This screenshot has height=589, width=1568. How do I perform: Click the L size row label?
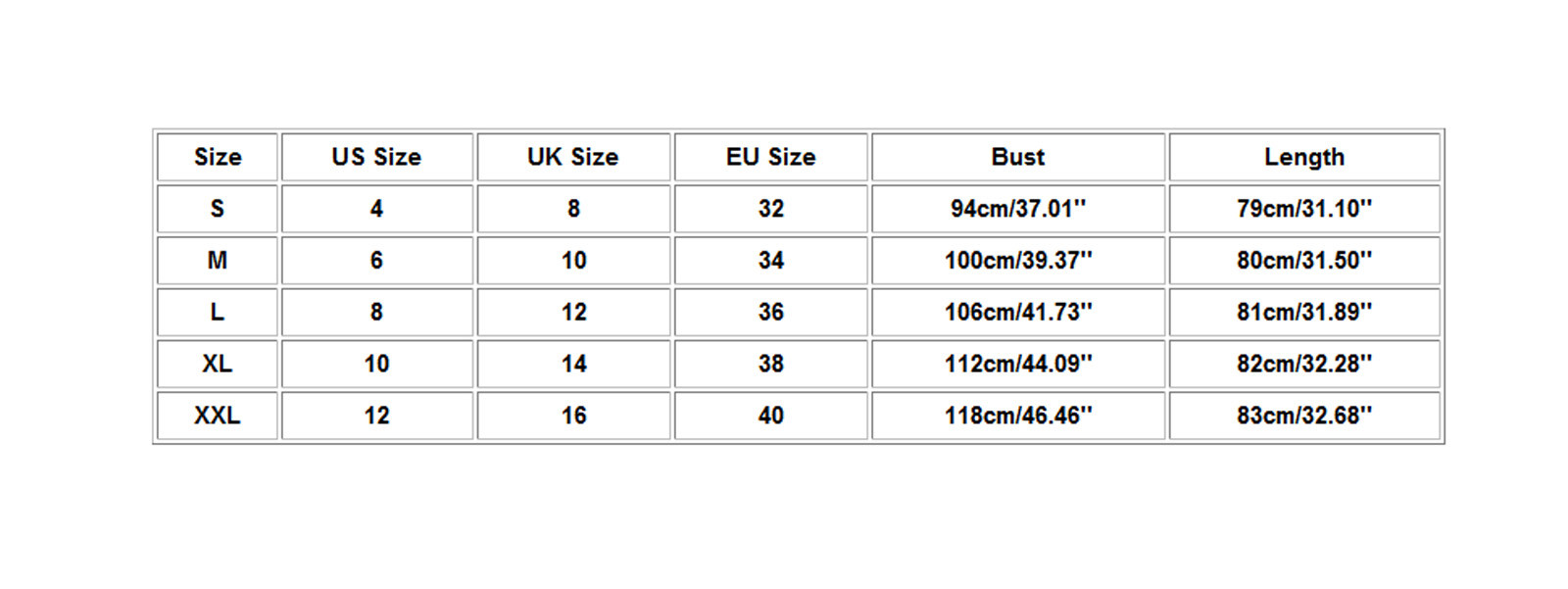[x=218, y=313]
